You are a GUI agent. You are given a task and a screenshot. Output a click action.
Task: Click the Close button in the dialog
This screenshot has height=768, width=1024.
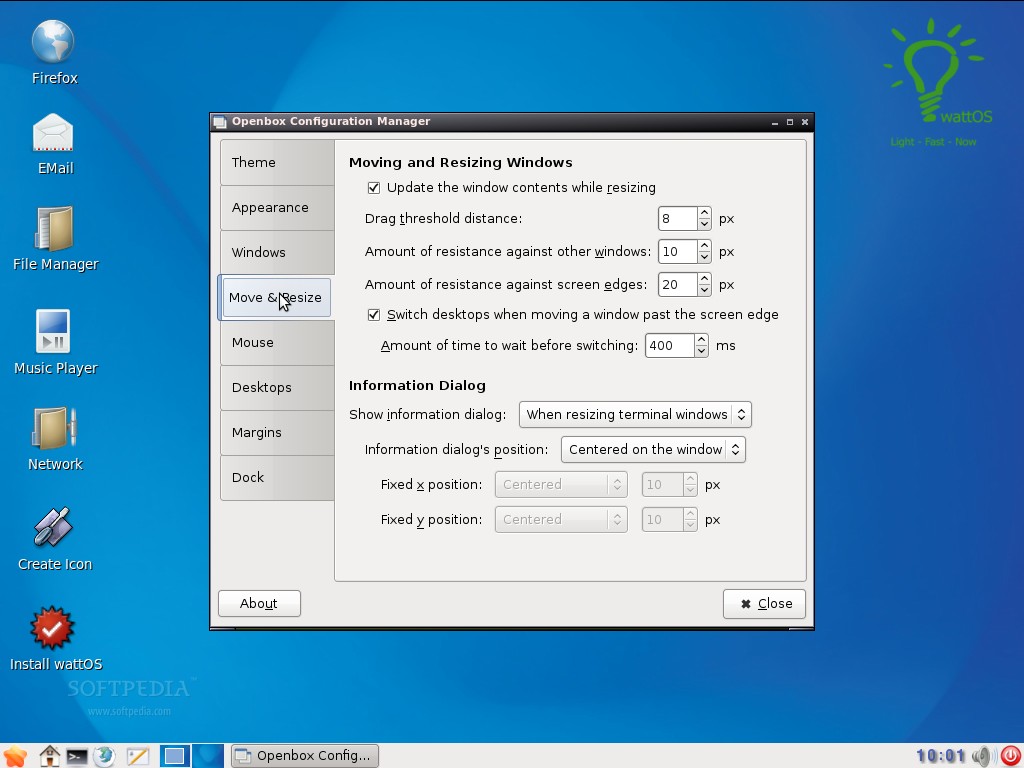tap(764, 604)
